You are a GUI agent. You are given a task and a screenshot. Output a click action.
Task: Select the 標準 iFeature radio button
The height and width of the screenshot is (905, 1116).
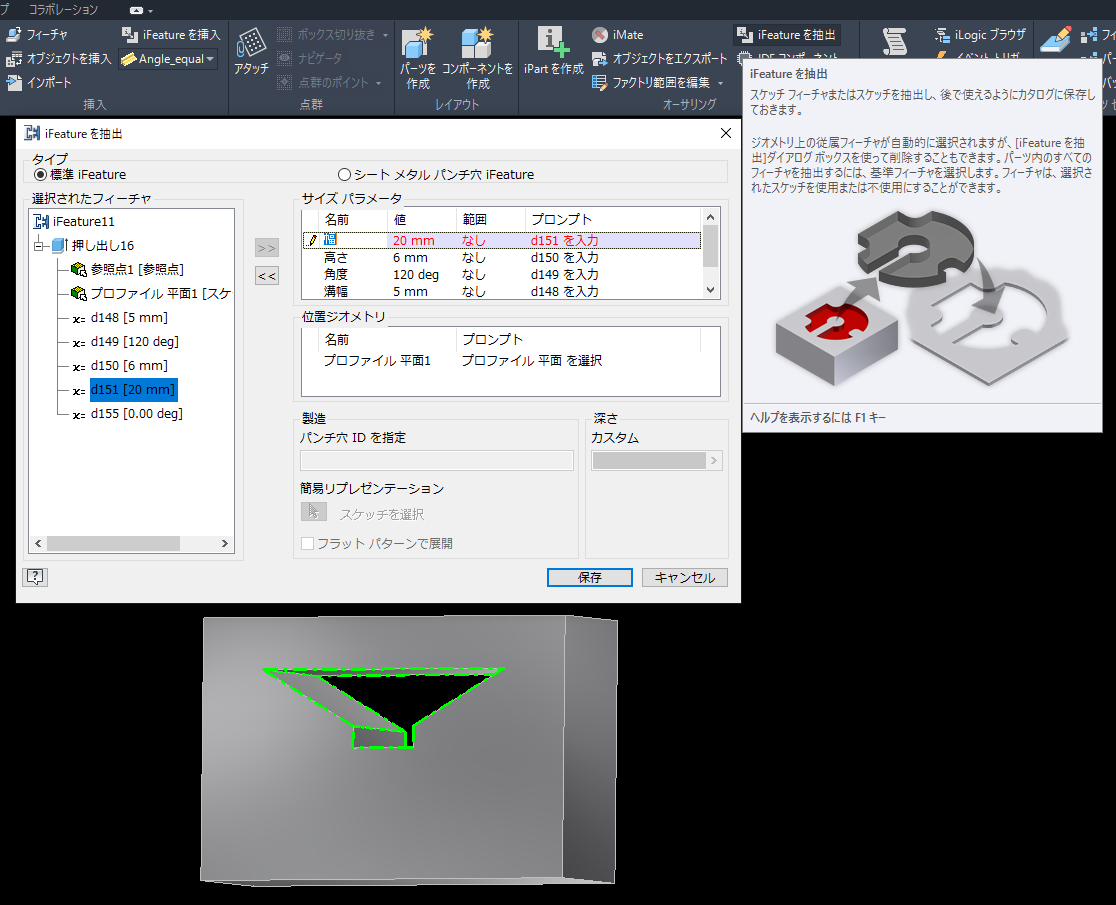click(x=41, y=174)
